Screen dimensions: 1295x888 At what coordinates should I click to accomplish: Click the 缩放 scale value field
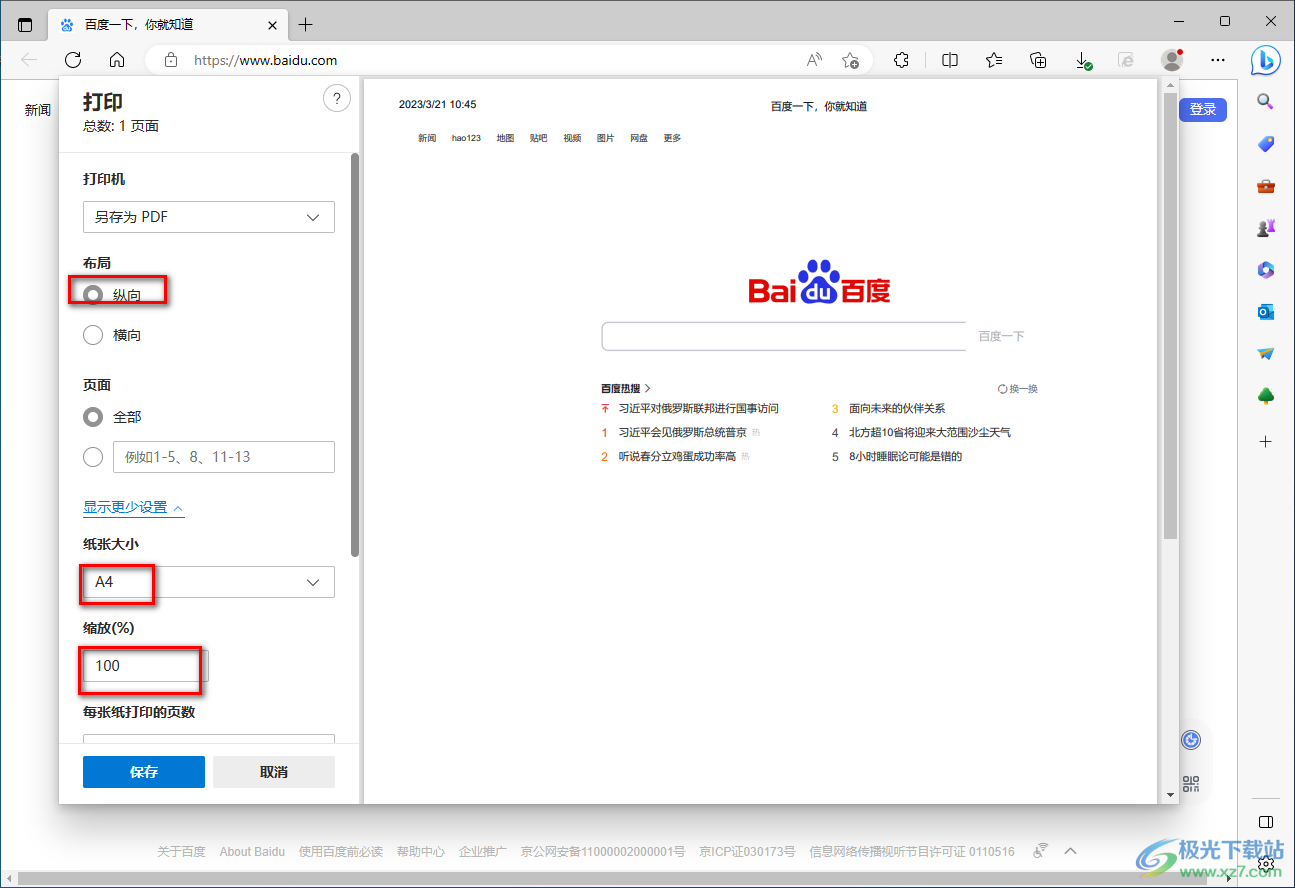[x=146, y=666]
